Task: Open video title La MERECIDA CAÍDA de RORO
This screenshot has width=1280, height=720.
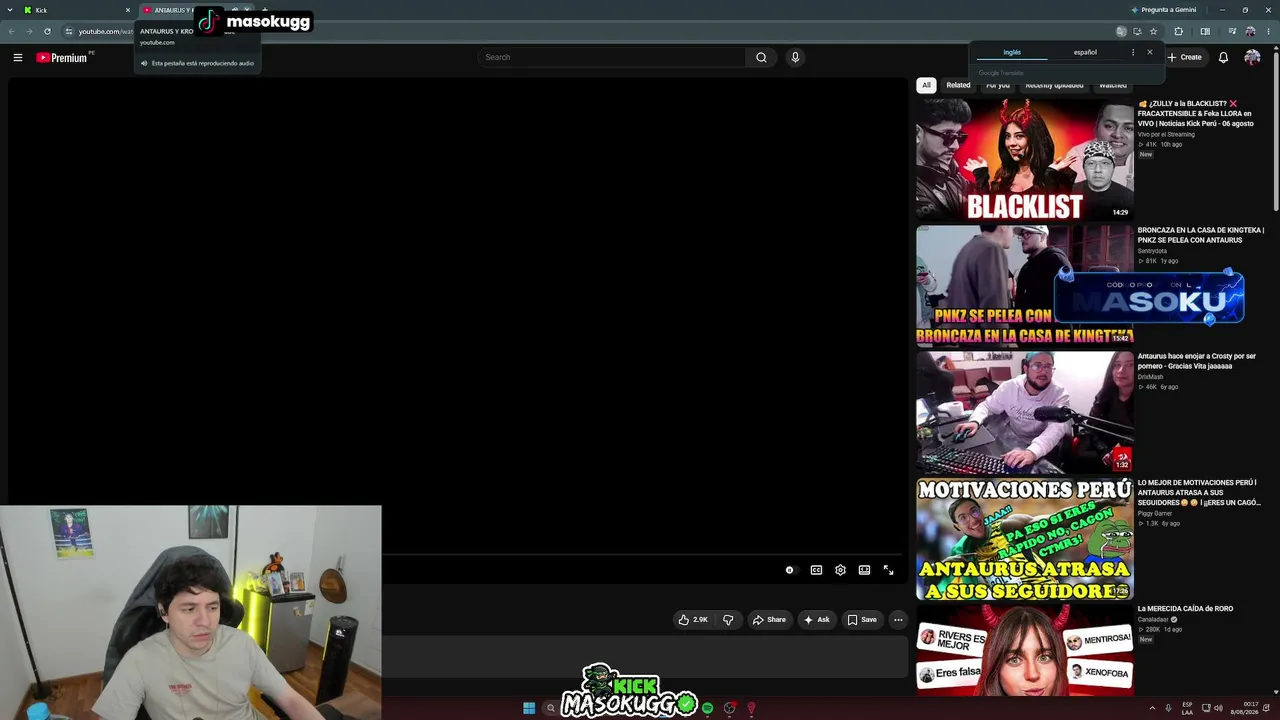Action: click(x=1185, y=609)
